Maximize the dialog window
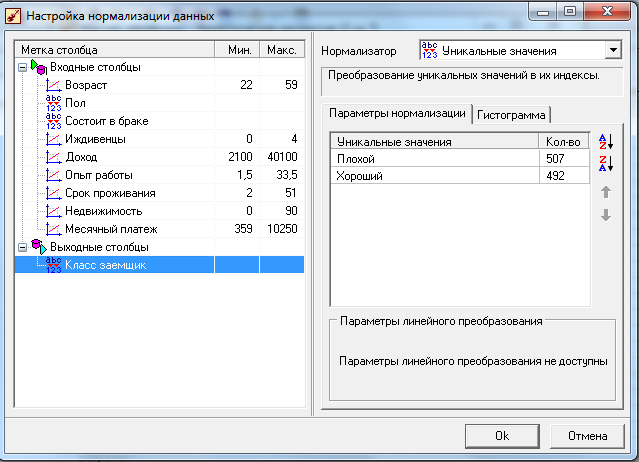Viewport: 639px width, 462px height. click(x=570, y=11)
